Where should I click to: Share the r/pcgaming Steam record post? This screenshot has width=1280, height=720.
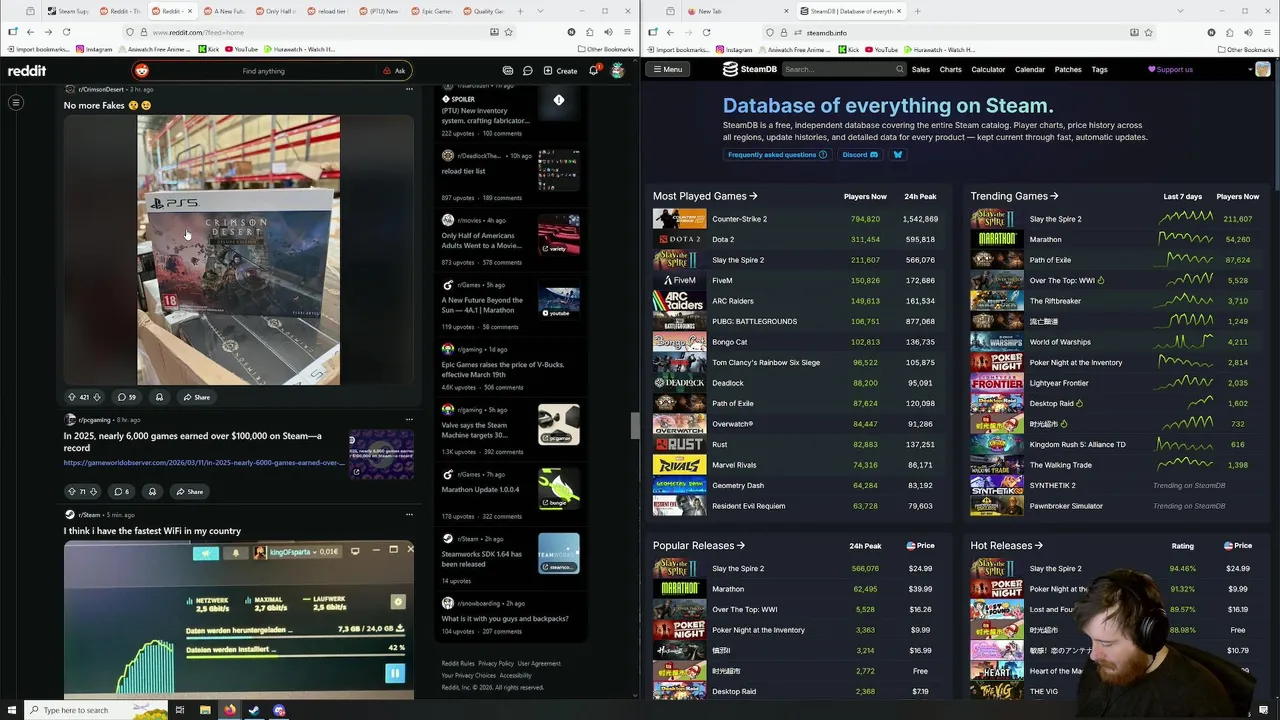tap(189, 491)
